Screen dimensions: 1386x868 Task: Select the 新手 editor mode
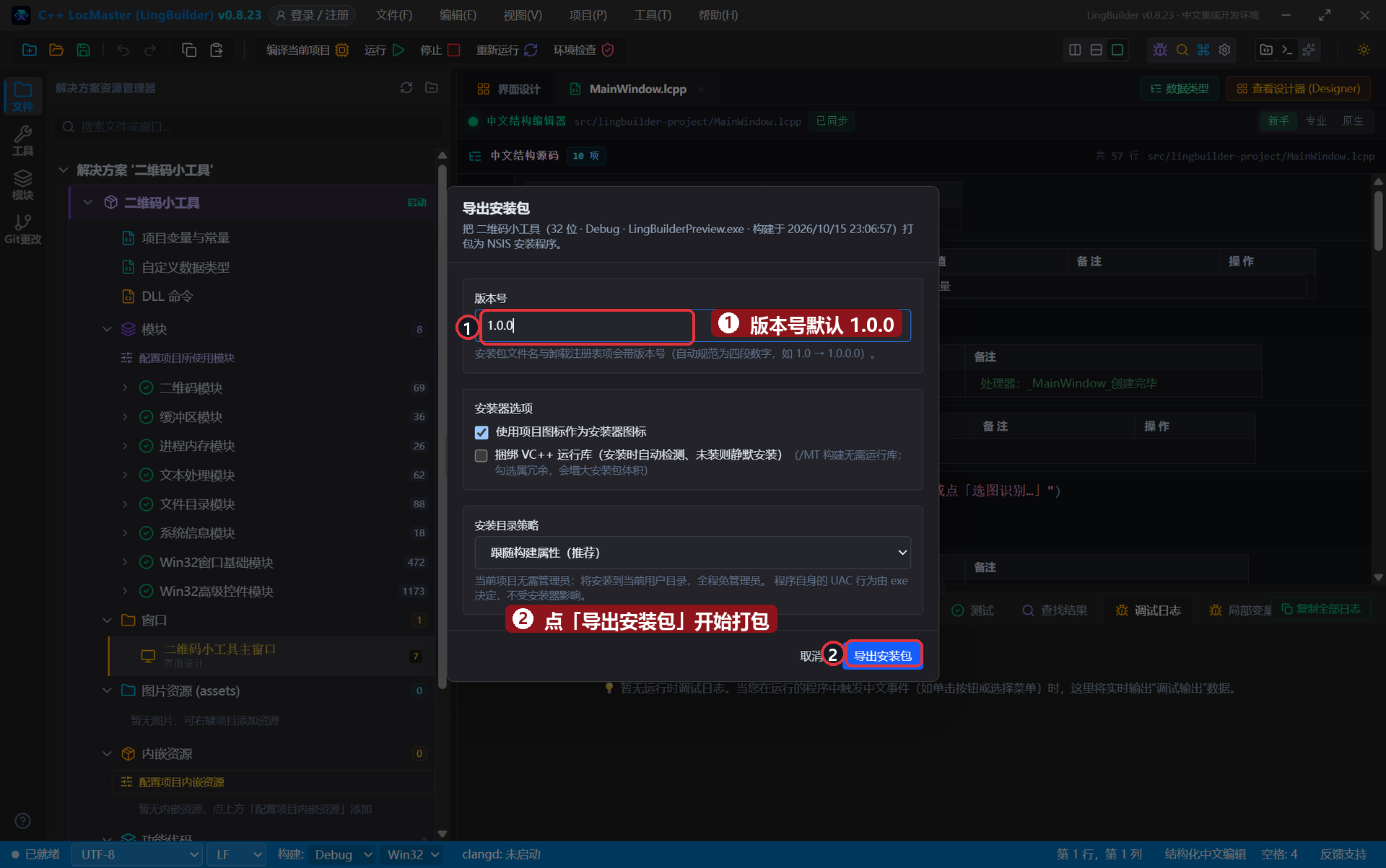(1278, 120)
